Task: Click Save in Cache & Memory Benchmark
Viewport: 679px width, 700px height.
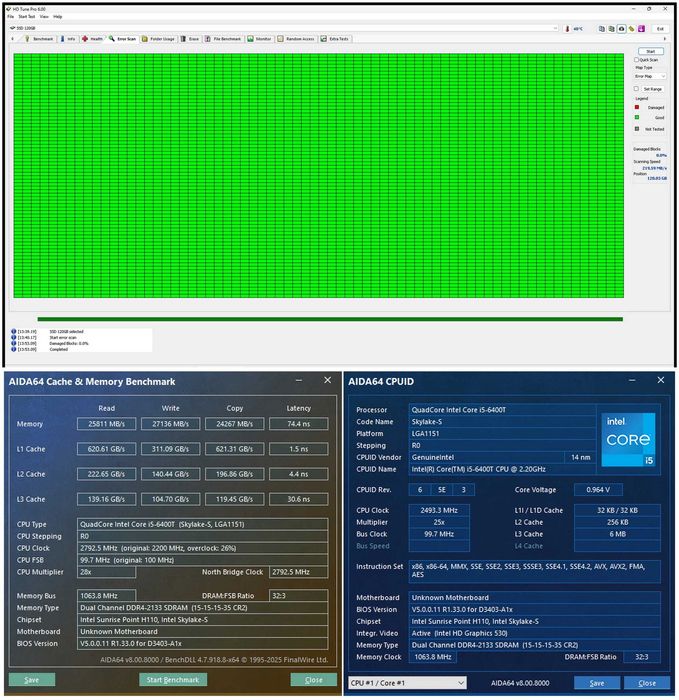Action: click(x=32, y=679)
